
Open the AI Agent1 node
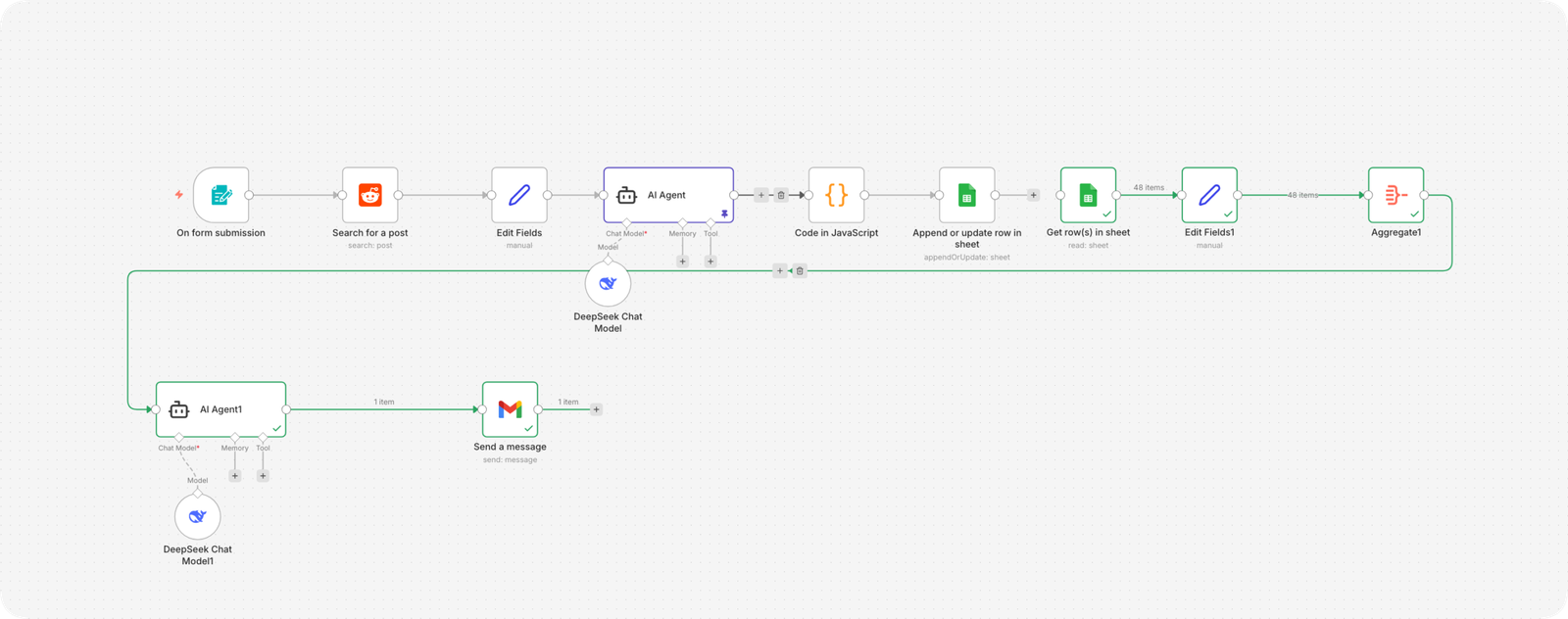[220, 409]
